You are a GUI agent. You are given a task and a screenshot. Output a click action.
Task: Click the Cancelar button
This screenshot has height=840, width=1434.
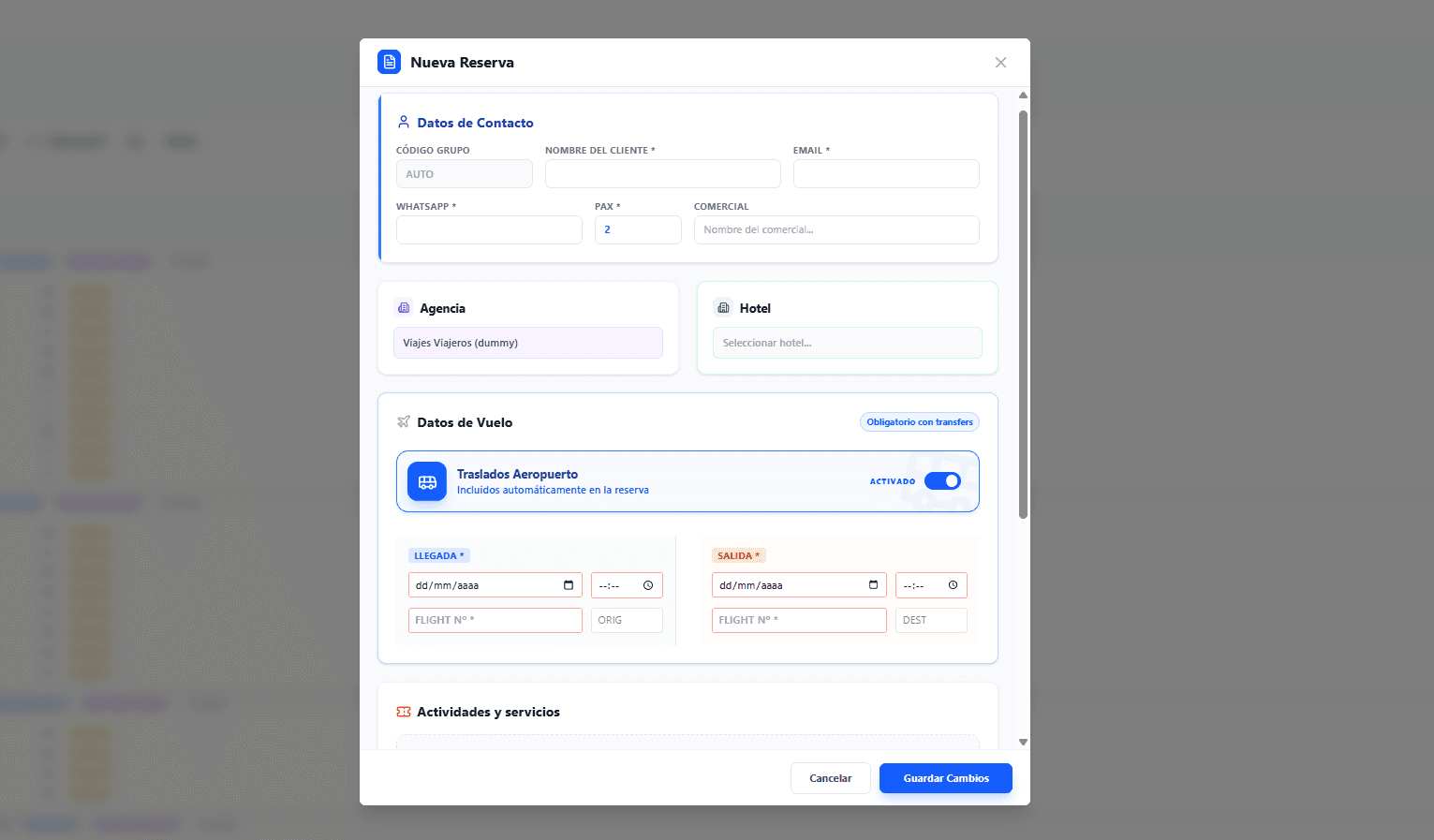830,778
